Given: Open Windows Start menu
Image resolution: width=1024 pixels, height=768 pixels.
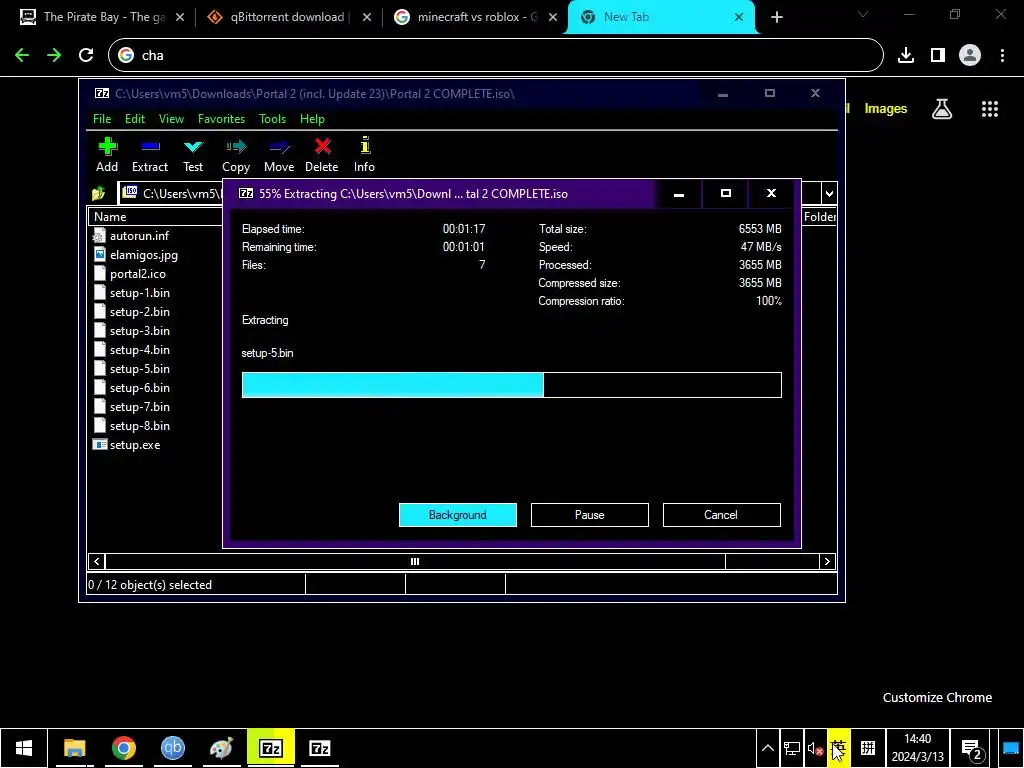Looking at the screenshot, I should pos(24,748).
